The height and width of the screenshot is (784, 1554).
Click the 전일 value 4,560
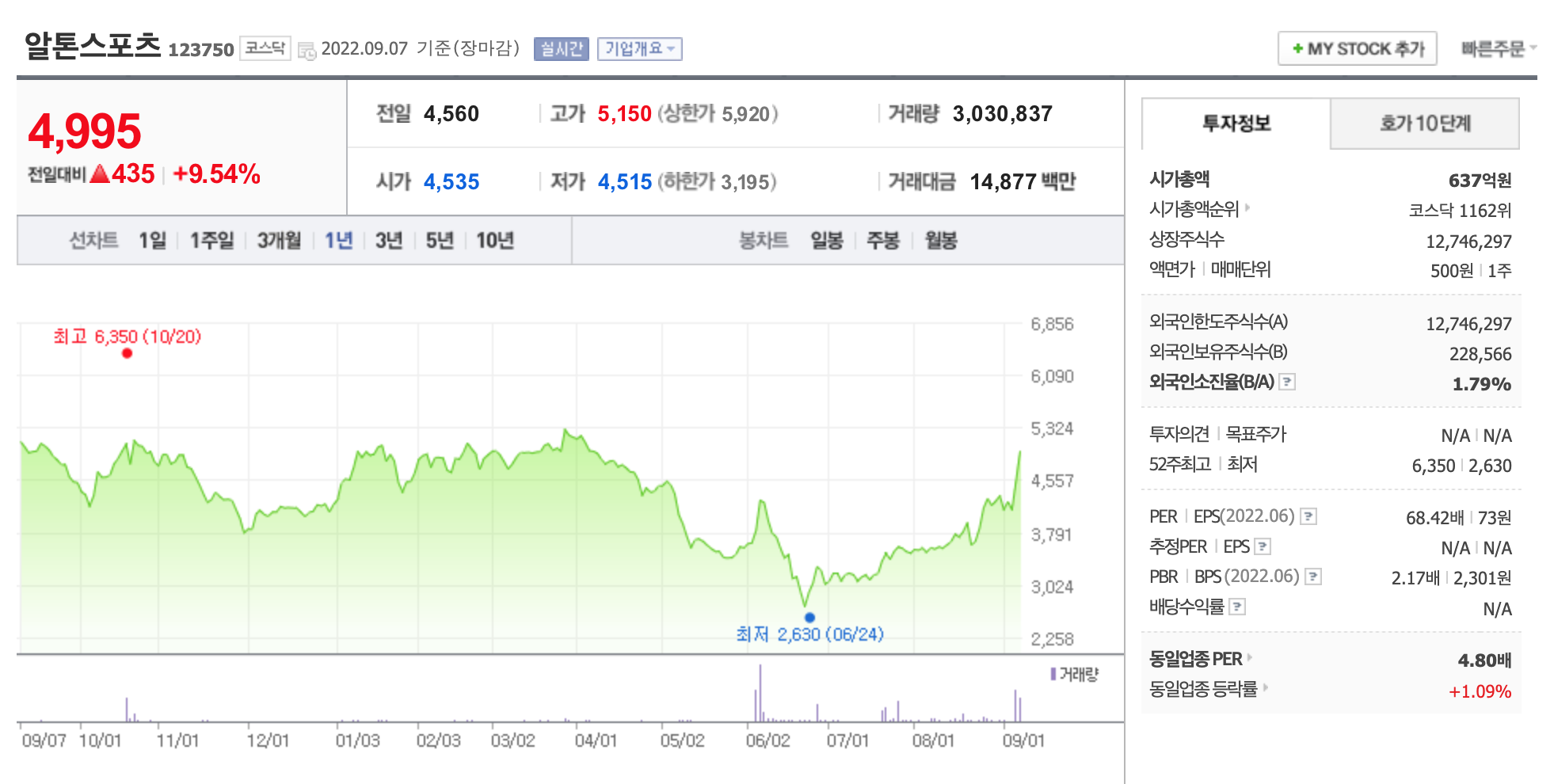point(451,114)
